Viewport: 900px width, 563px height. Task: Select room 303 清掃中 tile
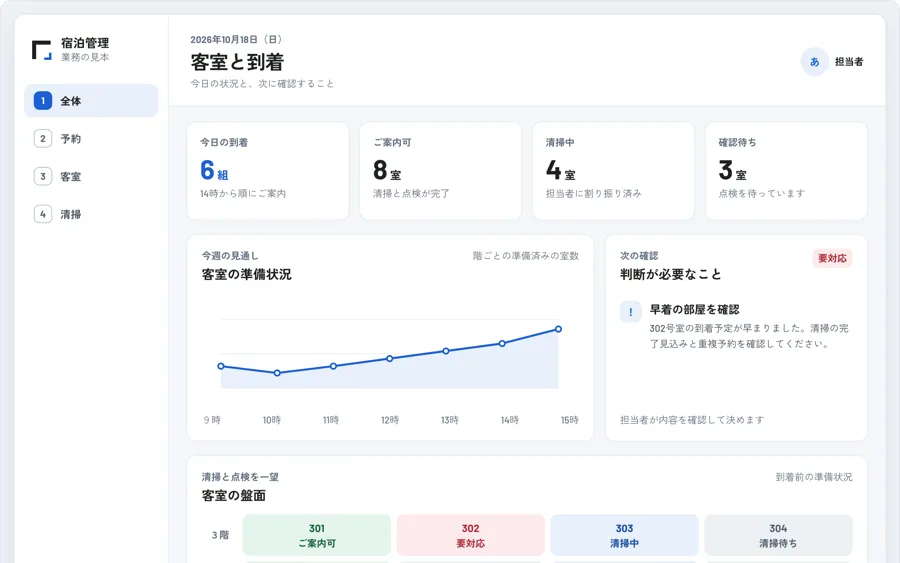point(624,535)
